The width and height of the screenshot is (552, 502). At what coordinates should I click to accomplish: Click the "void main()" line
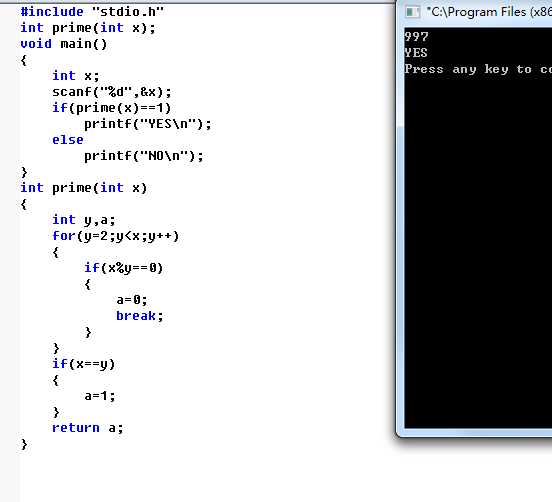(64, 44)
